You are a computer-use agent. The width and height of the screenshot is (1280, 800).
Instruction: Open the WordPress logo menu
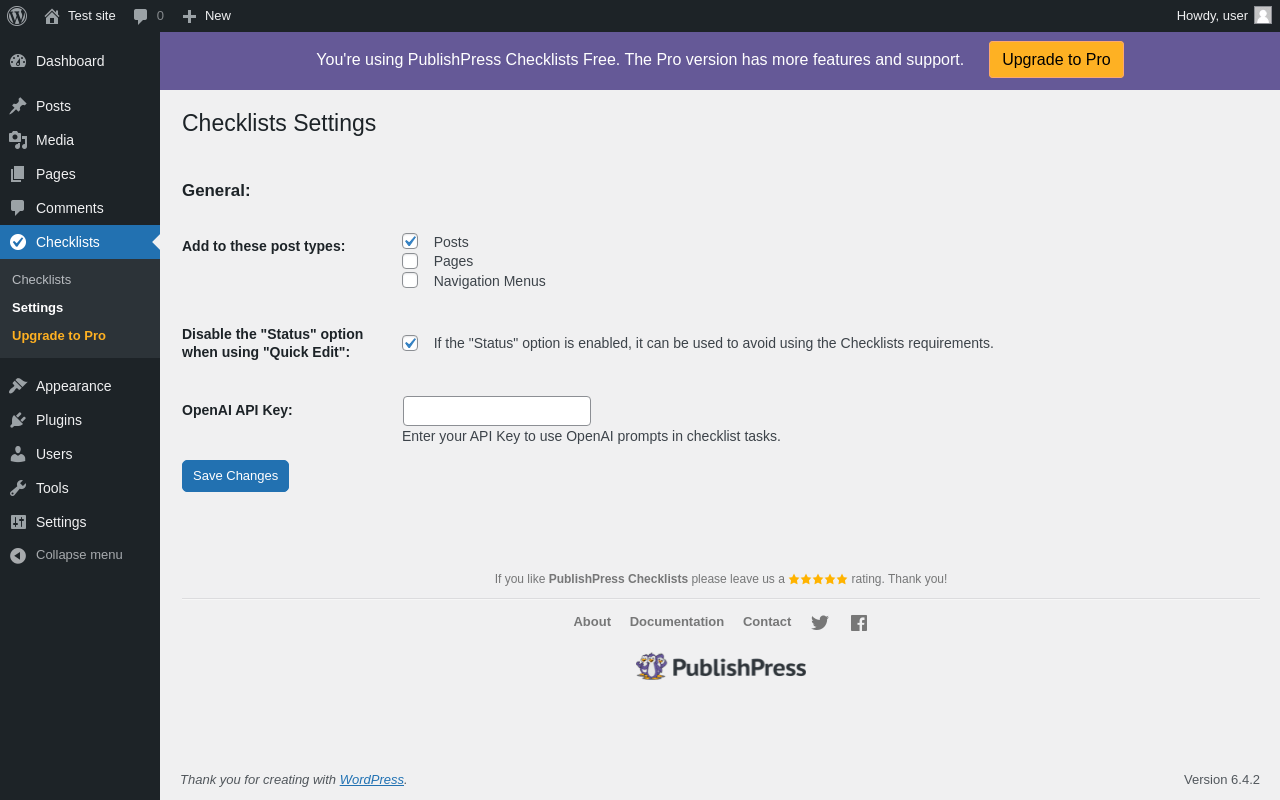pos(17,16)
